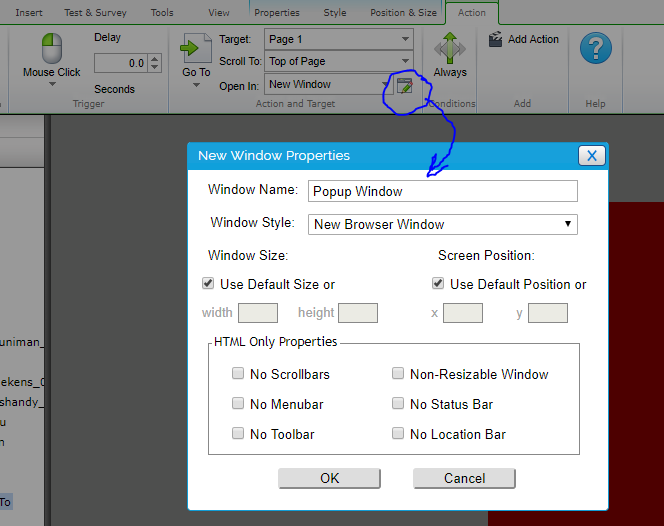664x526 pixels.
Task: Uncheck Use Default Size checkbox
Action: pos(208,283)
